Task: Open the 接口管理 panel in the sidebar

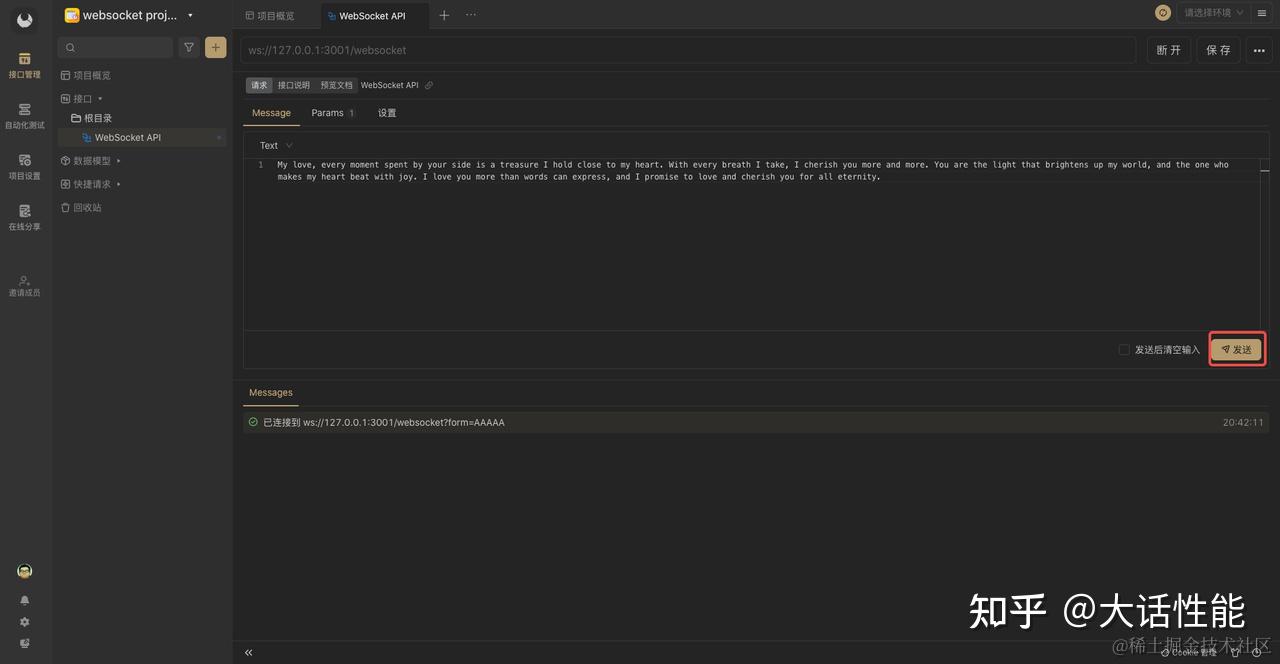Action: [24, 64]
